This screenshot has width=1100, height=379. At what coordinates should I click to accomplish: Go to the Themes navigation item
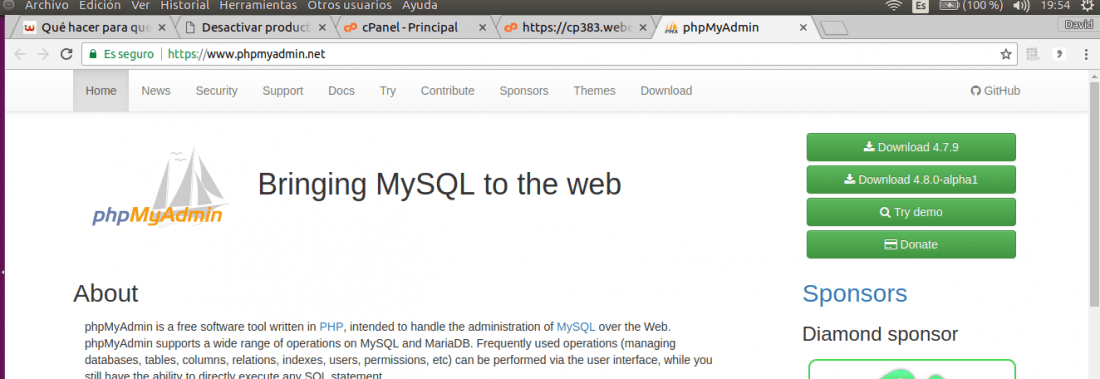594,91
